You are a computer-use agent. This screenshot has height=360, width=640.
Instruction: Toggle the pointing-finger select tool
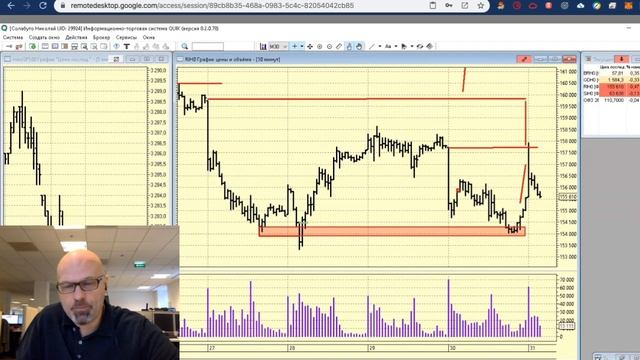coord(349,46)
